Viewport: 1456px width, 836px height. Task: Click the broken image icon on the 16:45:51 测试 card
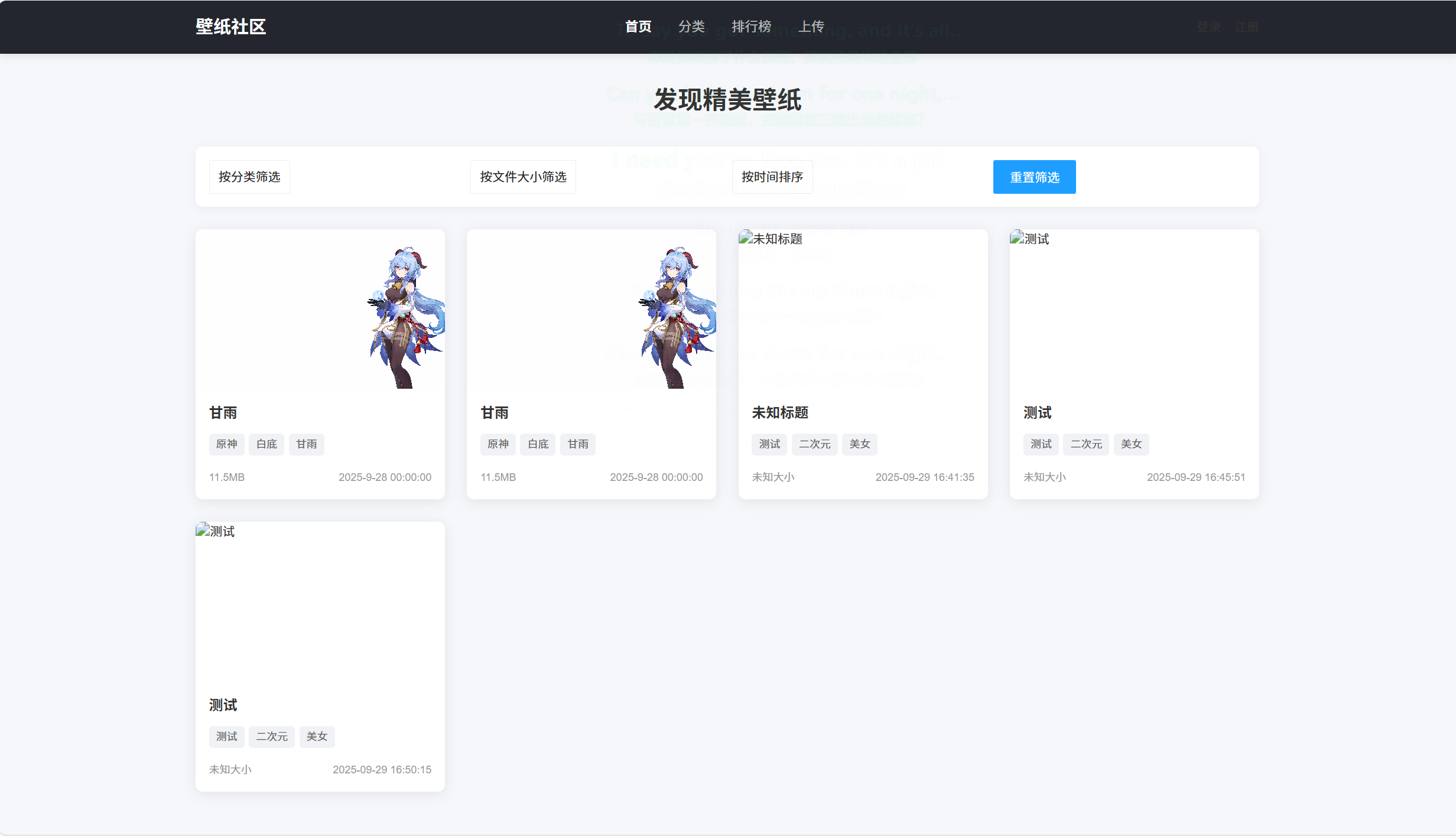point(1017,238)
